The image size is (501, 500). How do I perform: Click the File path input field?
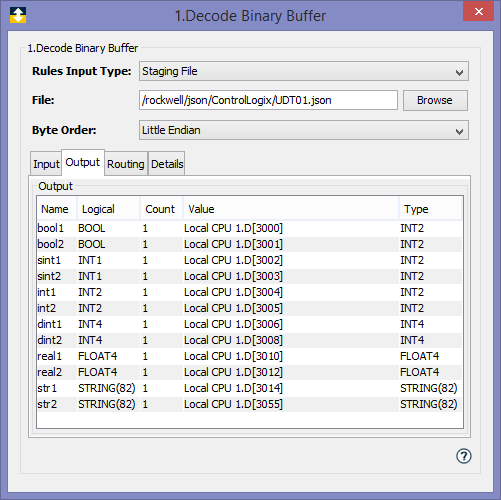[x=268, y=100]
